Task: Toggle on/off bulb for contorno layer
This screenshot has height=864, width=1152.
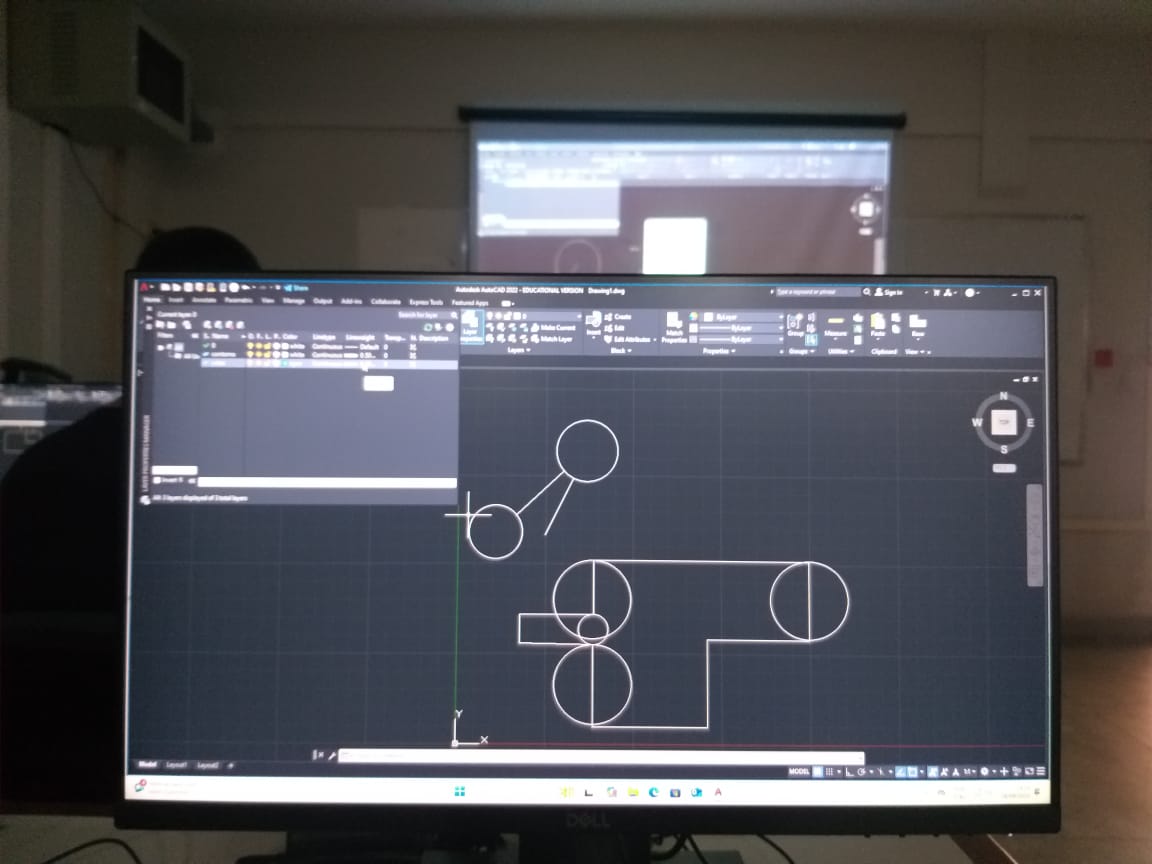Action: 249,355
